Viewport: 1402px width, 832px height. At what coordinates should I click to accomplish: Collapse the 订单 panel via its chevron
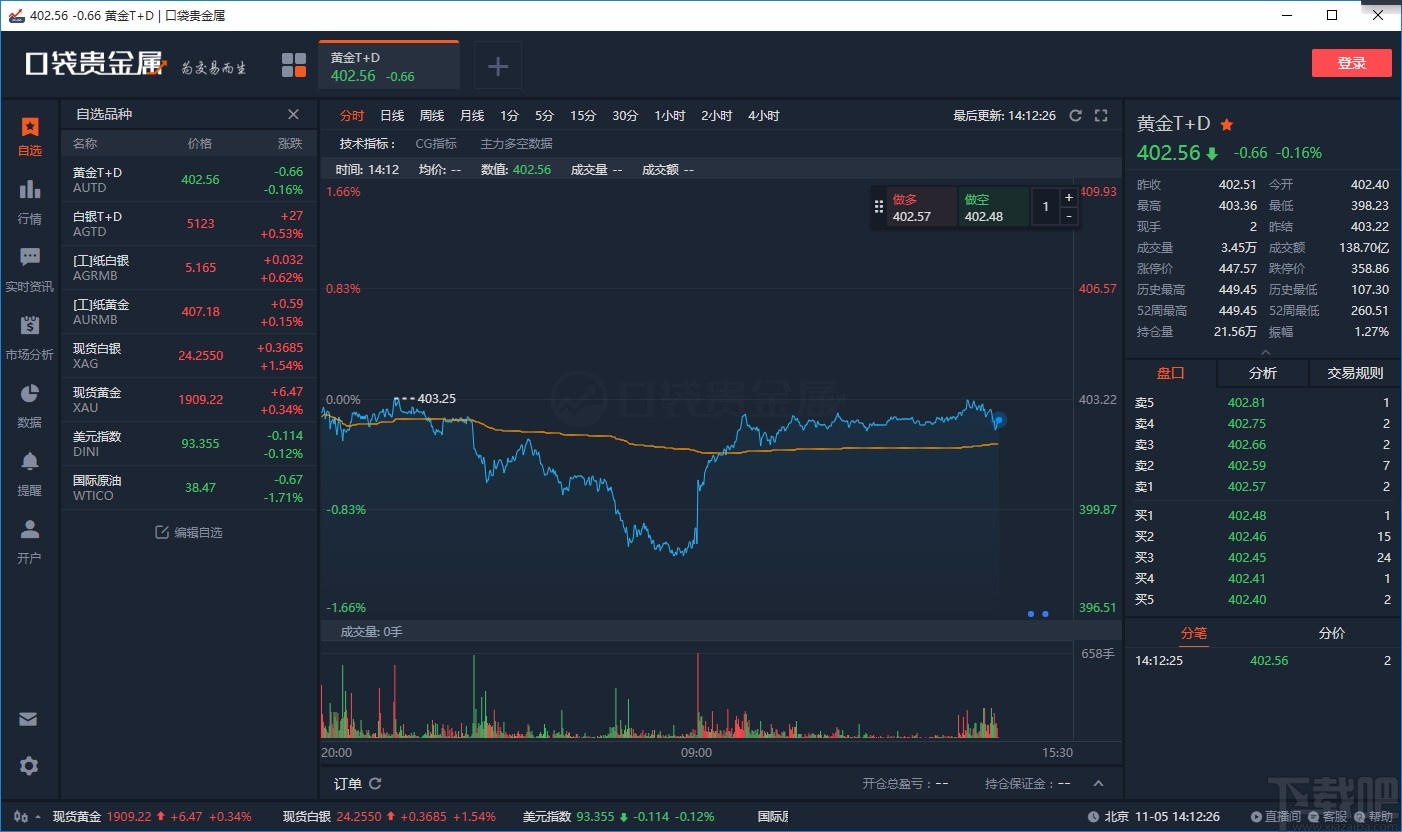1098,783
